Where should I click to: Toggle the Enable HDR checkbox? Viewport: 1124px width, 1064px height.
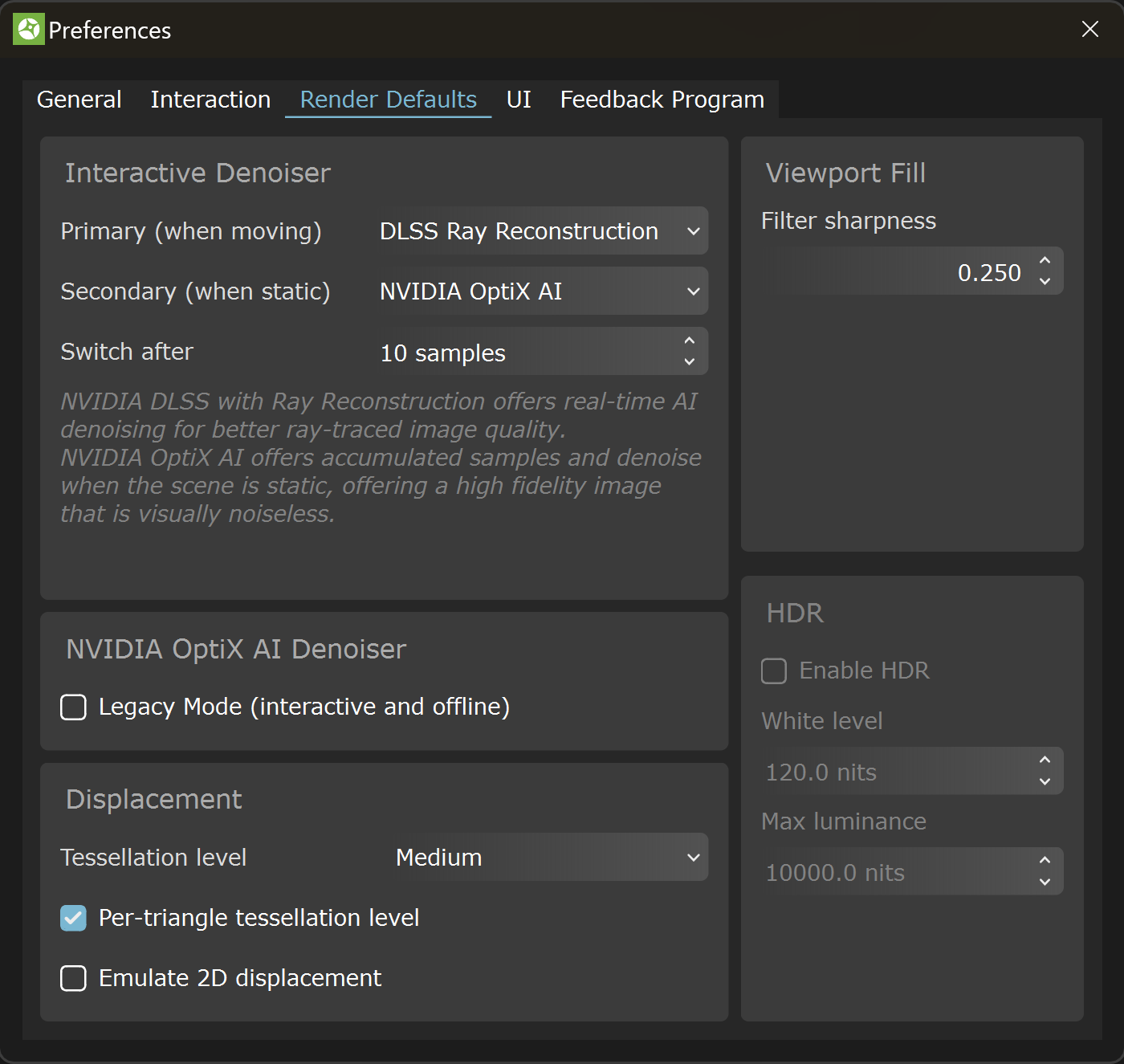[774, 671]
